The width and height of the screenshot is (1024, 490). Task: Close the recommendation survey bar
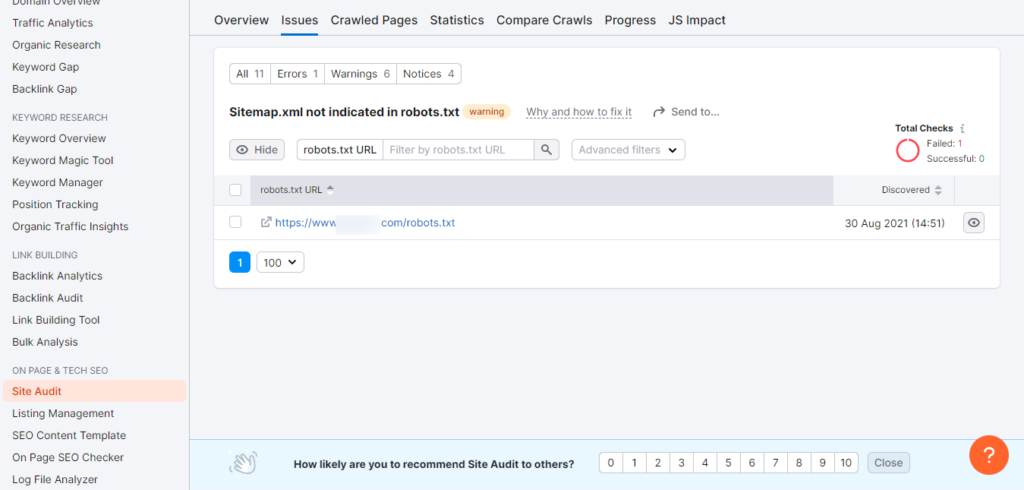(888, 463)
